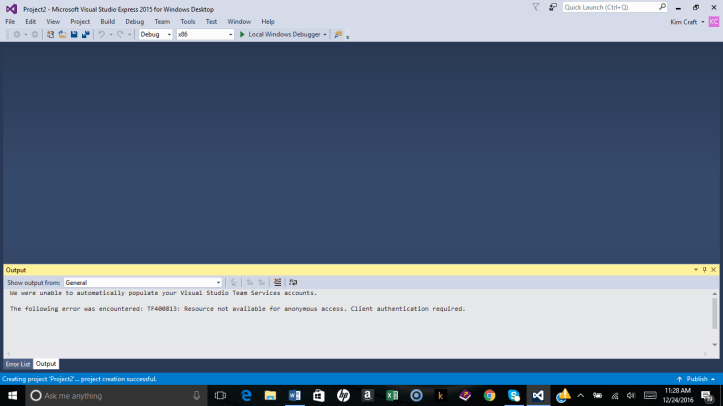
Task: Click the Navigate Backward icon
Action: coord(17,35)
